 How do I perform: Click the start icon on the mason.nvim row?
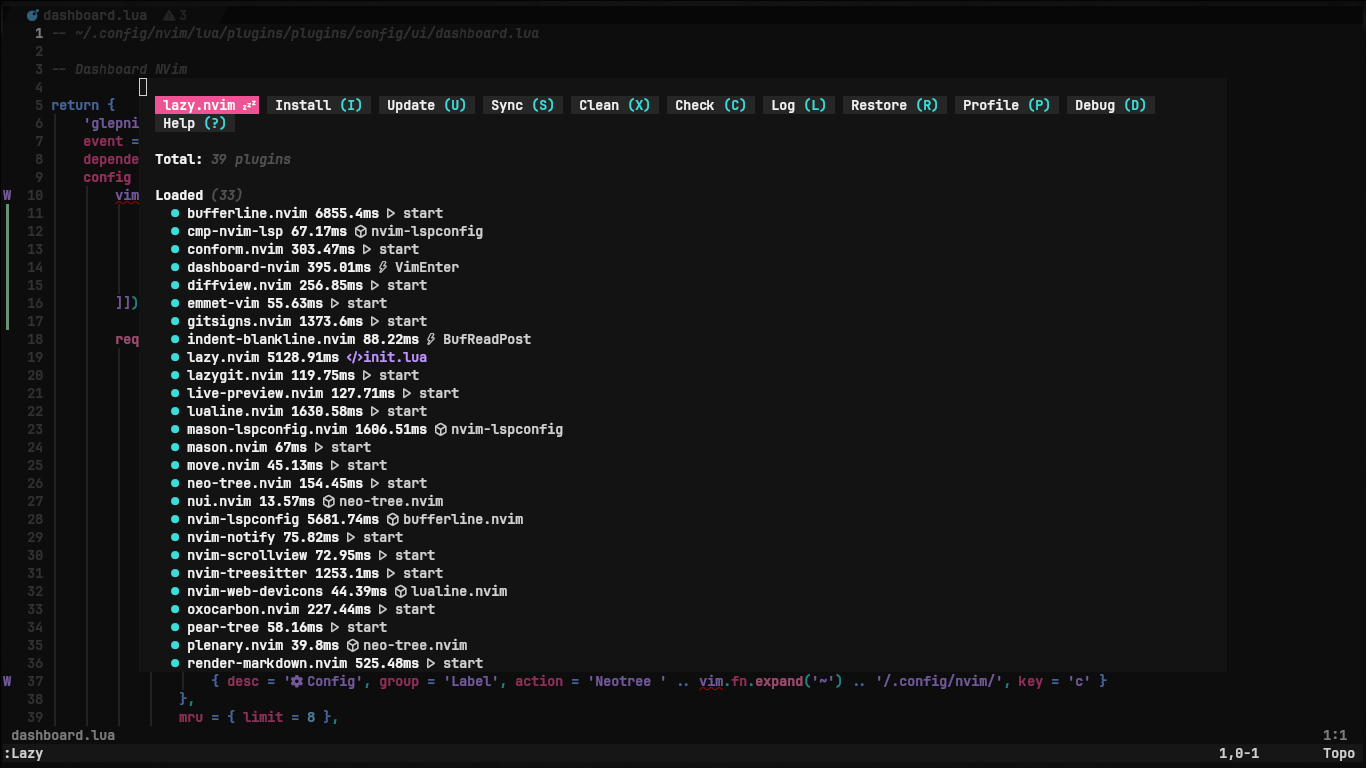pyautogui.click(x=319, y=447)
